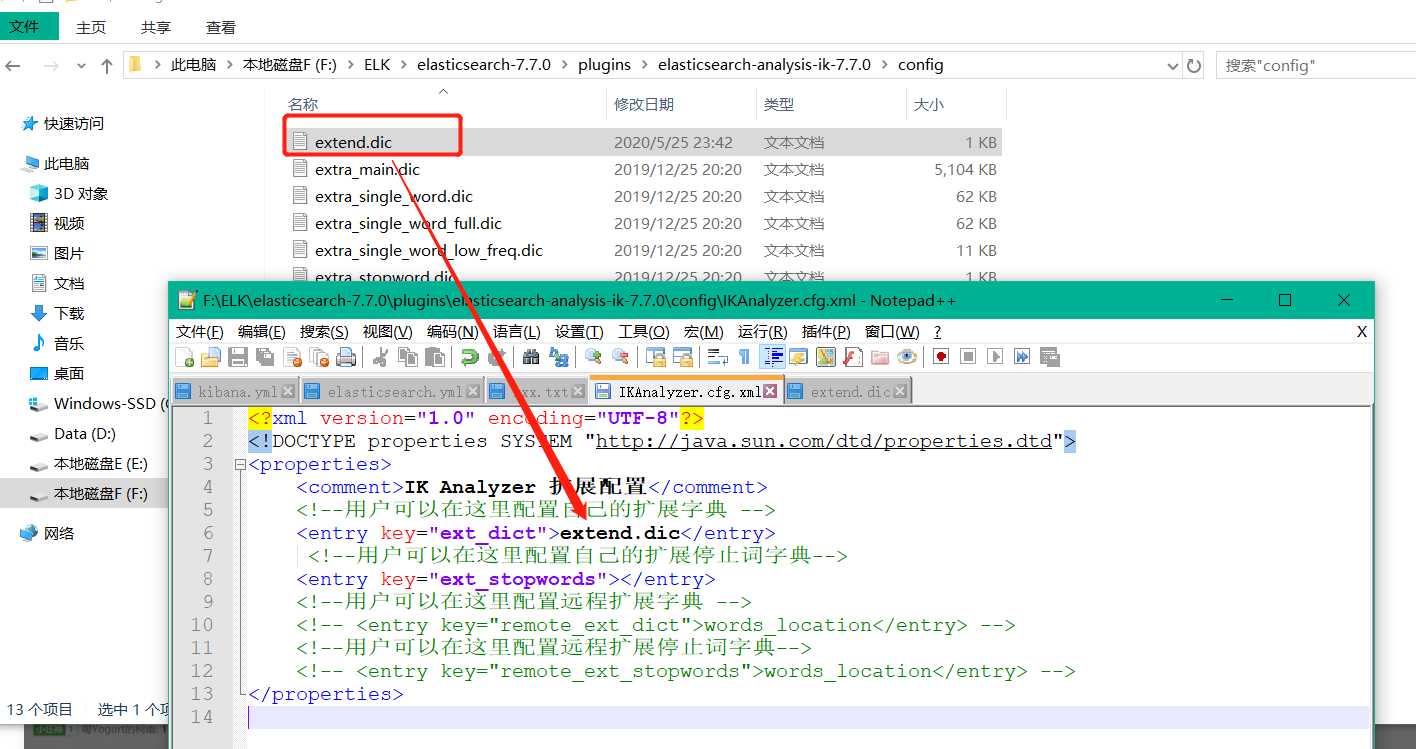This screenshot has height=749, width=1416.
Task: Go up one folder in Explorer
Action: pyautogui.click(x=107, y=66)
